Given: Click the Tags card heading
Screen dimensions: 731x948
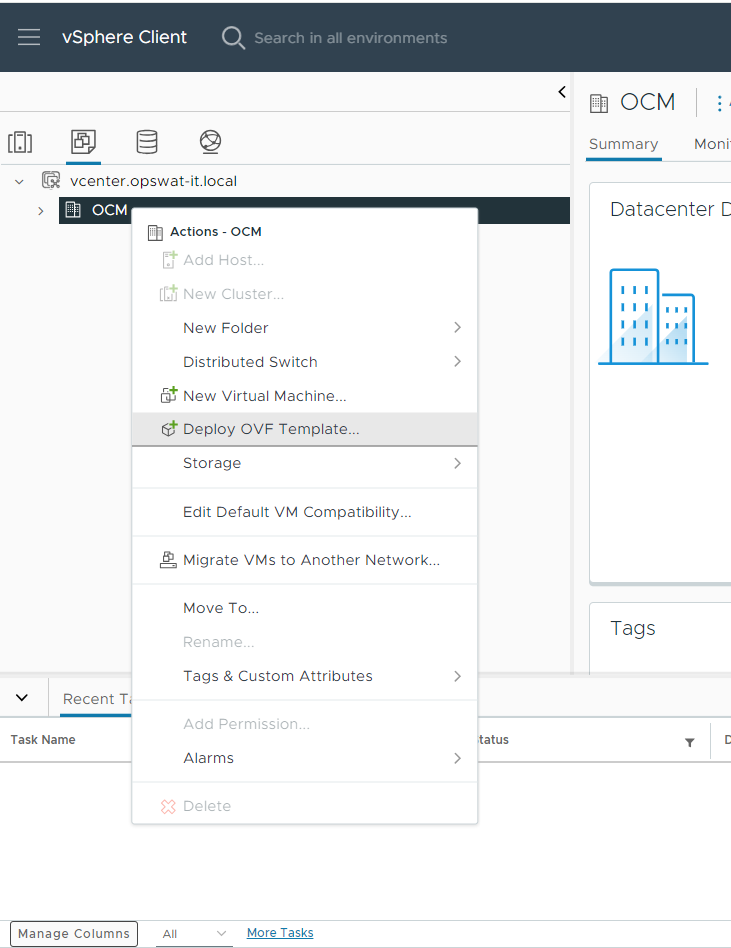Looking at the screenshot, I should (632, 628).
